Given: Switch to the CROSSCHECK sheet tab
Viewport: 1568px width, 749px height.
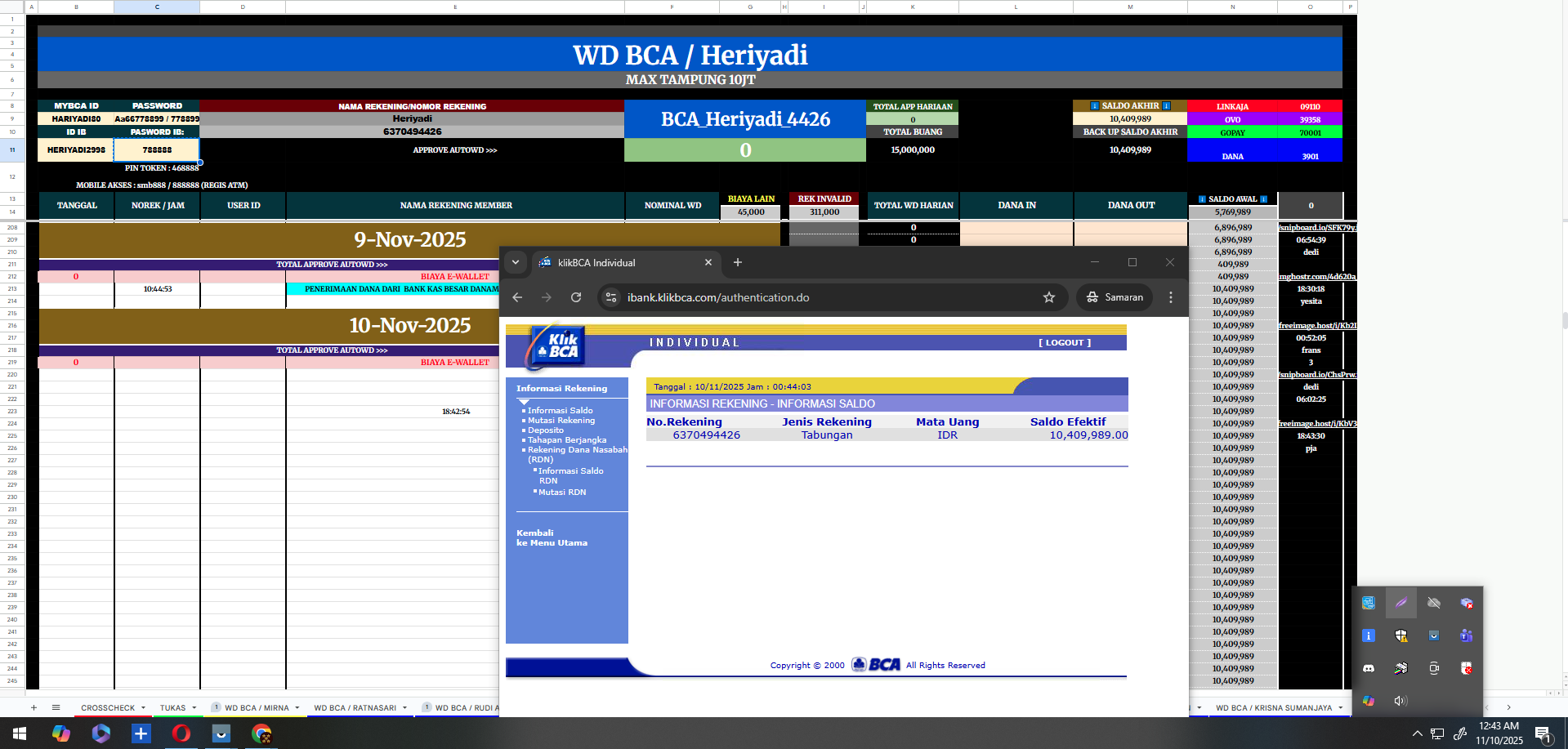Looking at the screenshot, I should pyautogui.click(x=108, y=708).
